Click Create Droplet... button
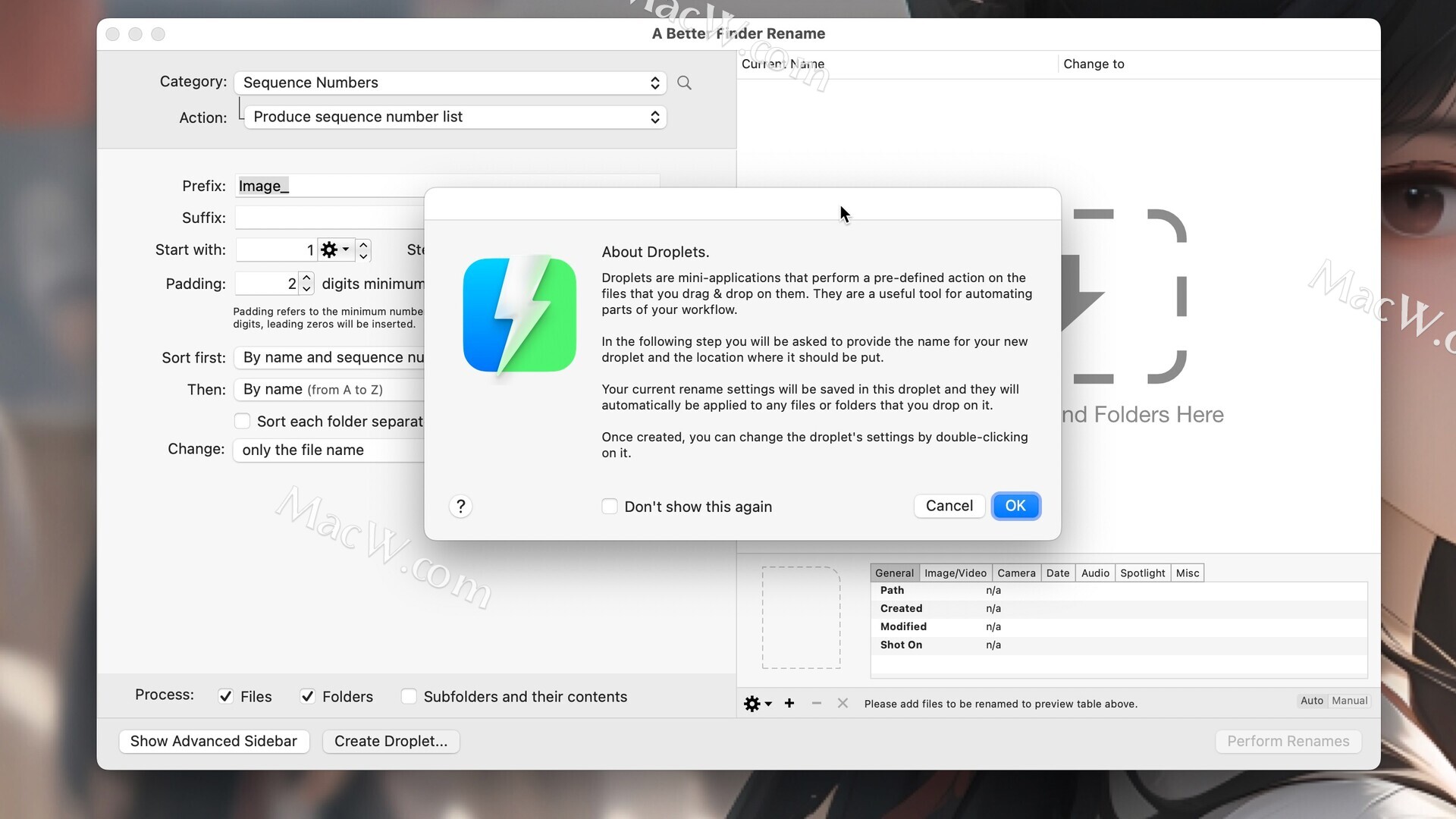Image resolution: width=1456 pixels, height=819 pixels. click(x=391, y=741)
